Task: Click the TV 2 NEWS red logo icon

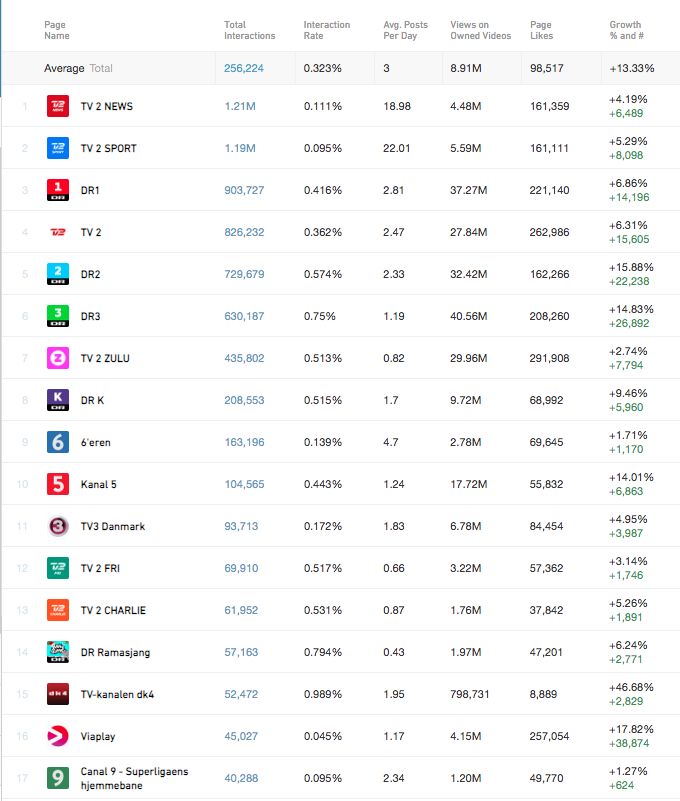Action: (x=58, y=106)
